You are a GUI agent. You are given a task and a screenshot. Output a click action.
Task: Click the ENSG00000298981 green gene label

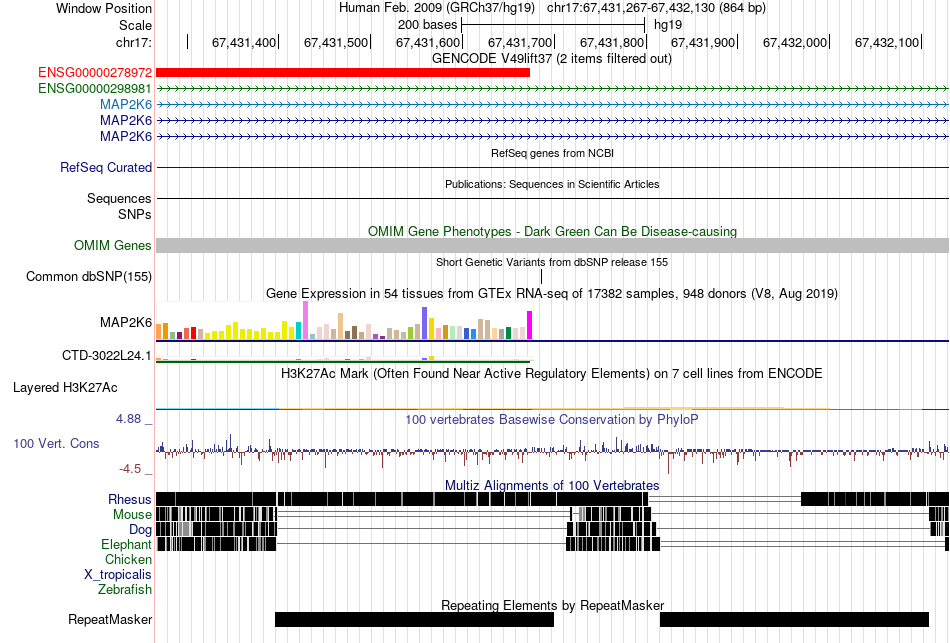pos(95,88)
